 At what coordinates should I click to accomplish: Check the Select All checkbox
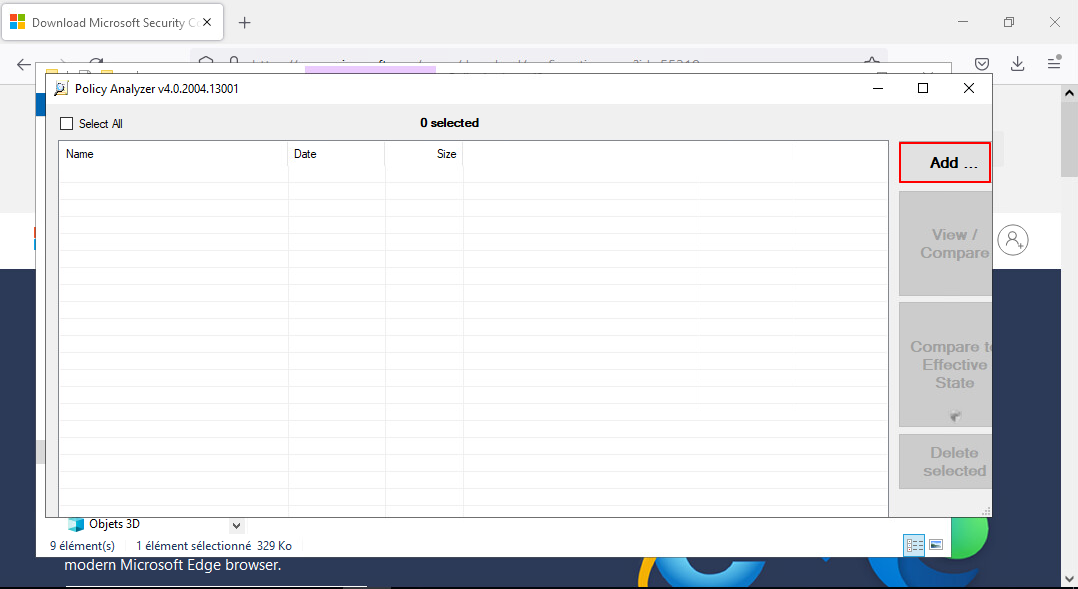[x=67, y=124]
